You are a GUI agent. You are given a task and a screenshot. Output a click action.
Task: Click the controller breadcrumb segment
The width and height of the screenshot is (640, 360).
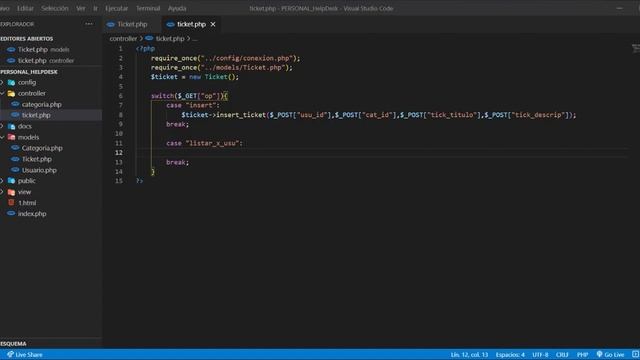point(123,39)
